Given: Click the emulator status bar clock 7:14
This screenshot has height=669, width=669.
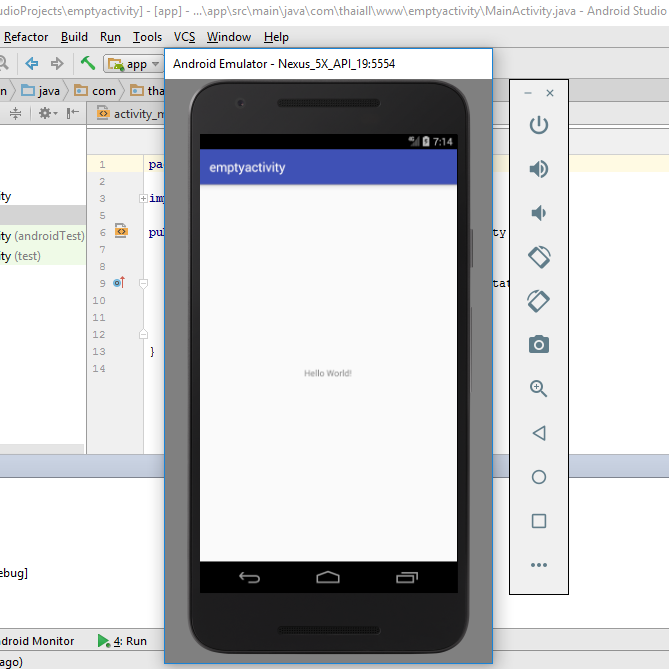Looking at the screenshot, I should 442,142.
